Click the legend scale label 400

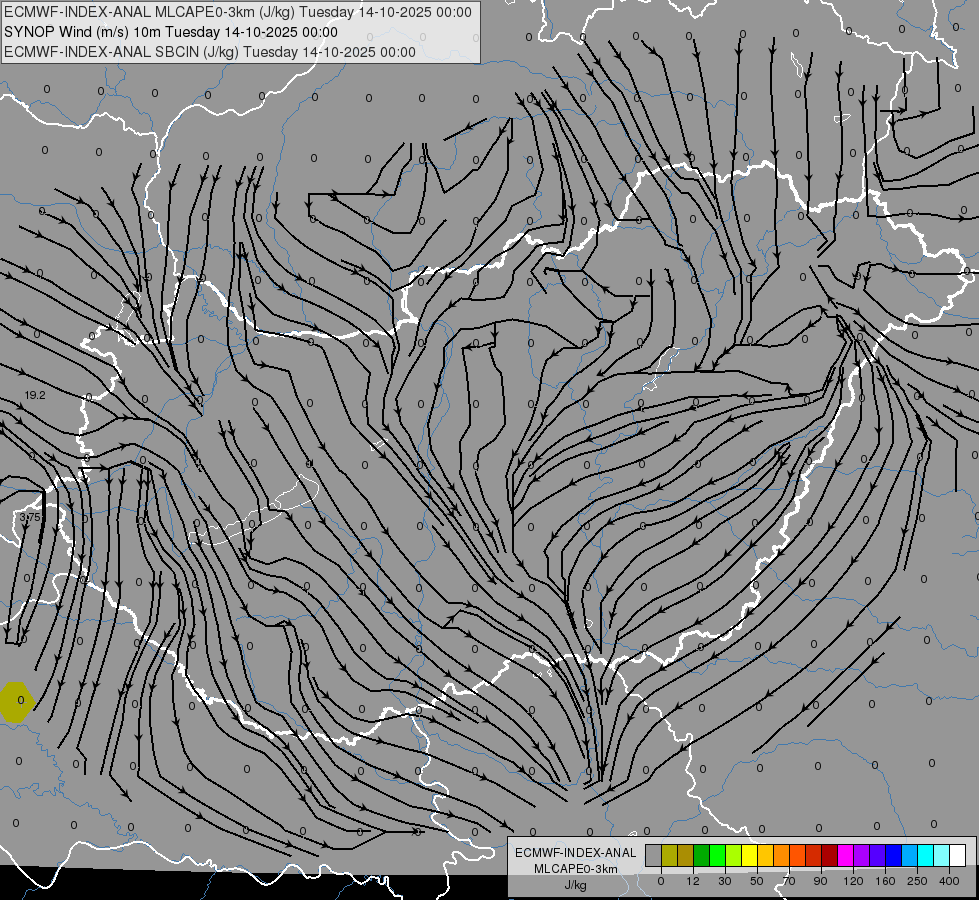pyautogui.click(x=949, y=881)
